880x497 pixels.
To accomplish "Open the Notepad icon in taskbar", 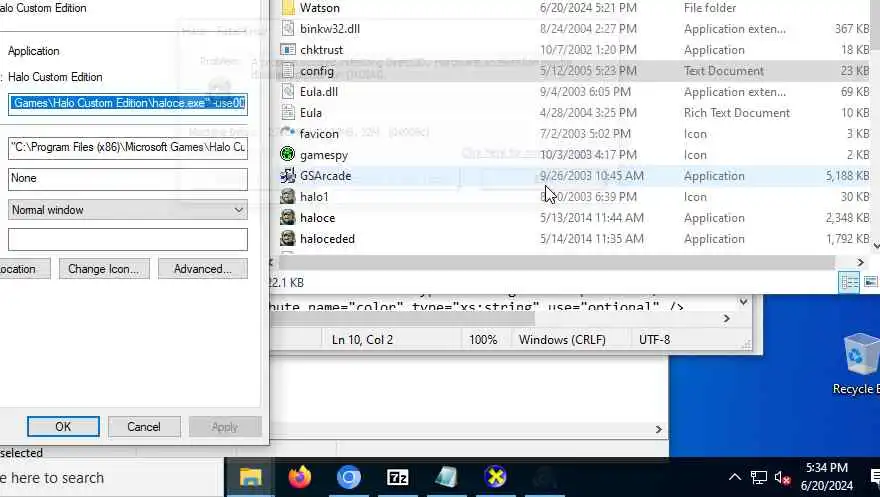I will point(446,477).
